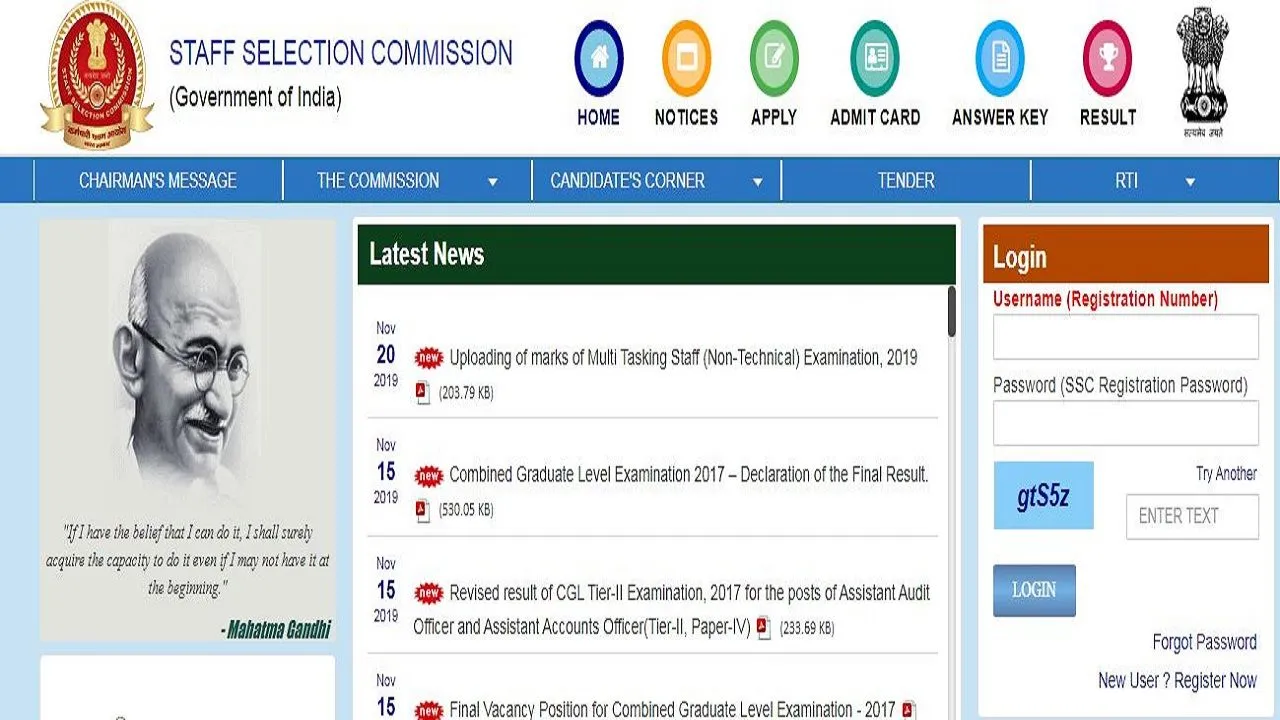Focus the Username registration number field
Viewport: 1280px width, 720px height.
[1125, 337]
